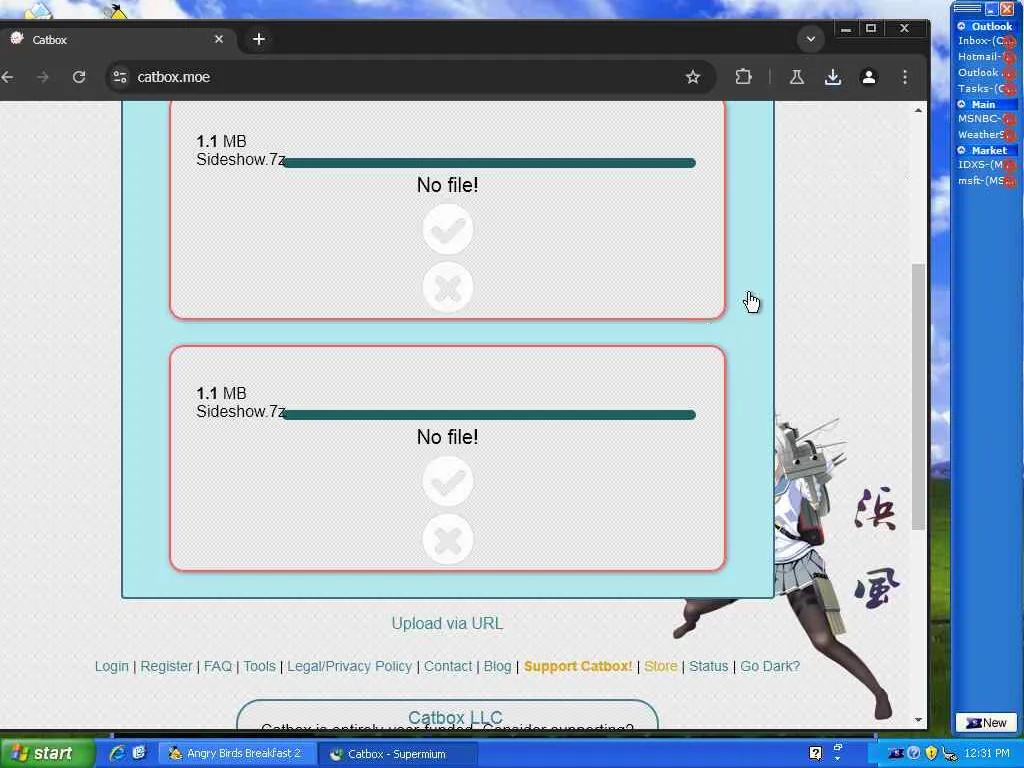This screenshot has width=1024, height=768.
Task: Select Tasks item in sidebar
Action: pyautogui.click(x=985, y=88)
